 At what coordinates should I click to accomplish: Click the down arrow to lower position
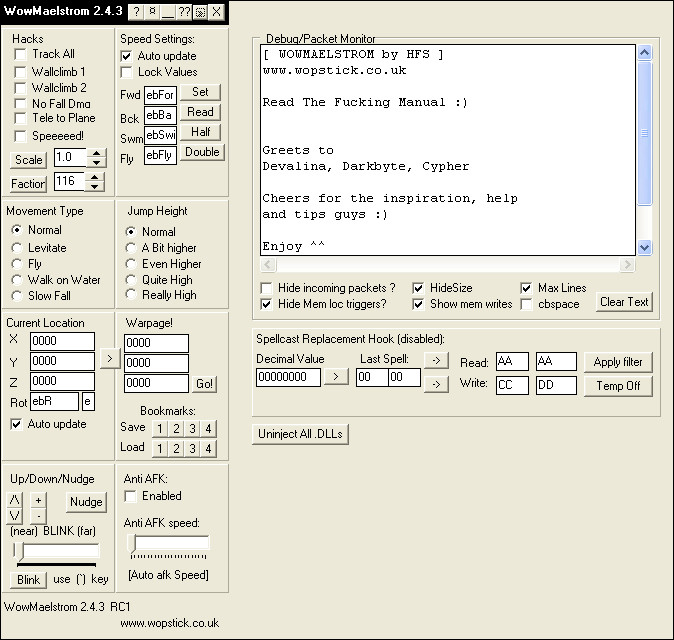[14, 516]
